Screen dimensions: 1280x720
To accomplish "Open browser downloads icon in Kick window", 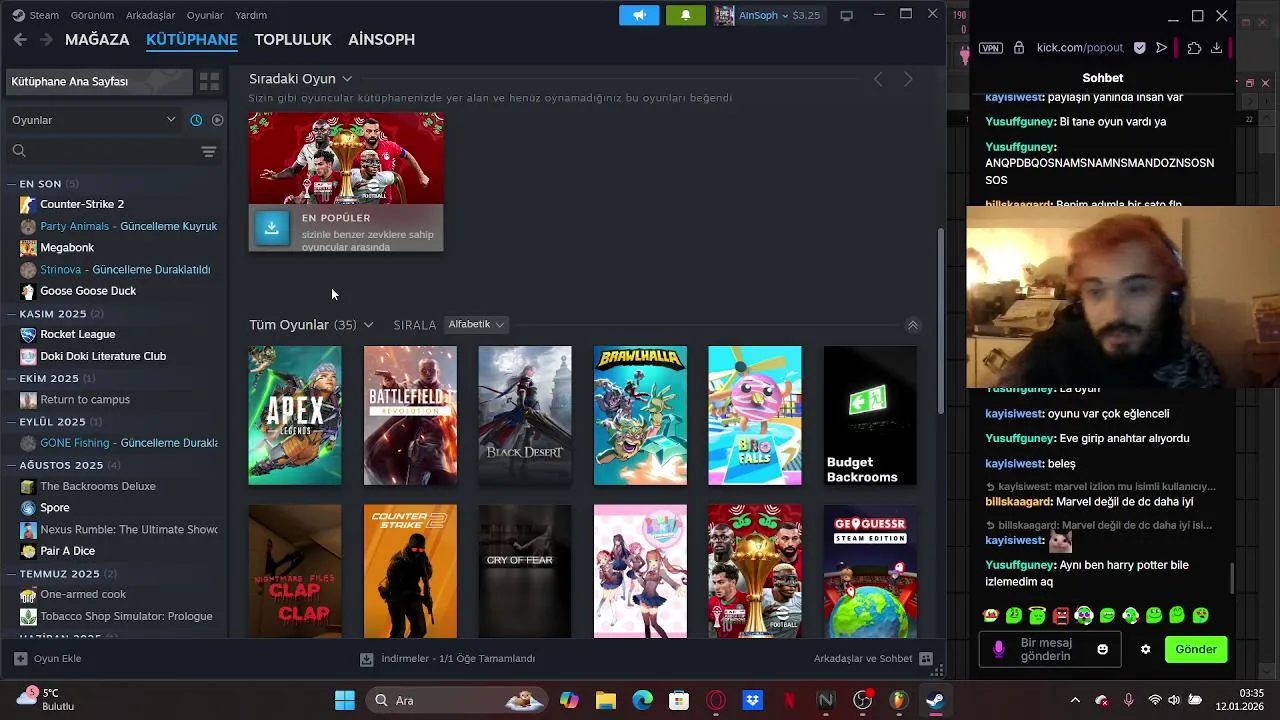I will pyautogui.click(x=1216, y=48).
